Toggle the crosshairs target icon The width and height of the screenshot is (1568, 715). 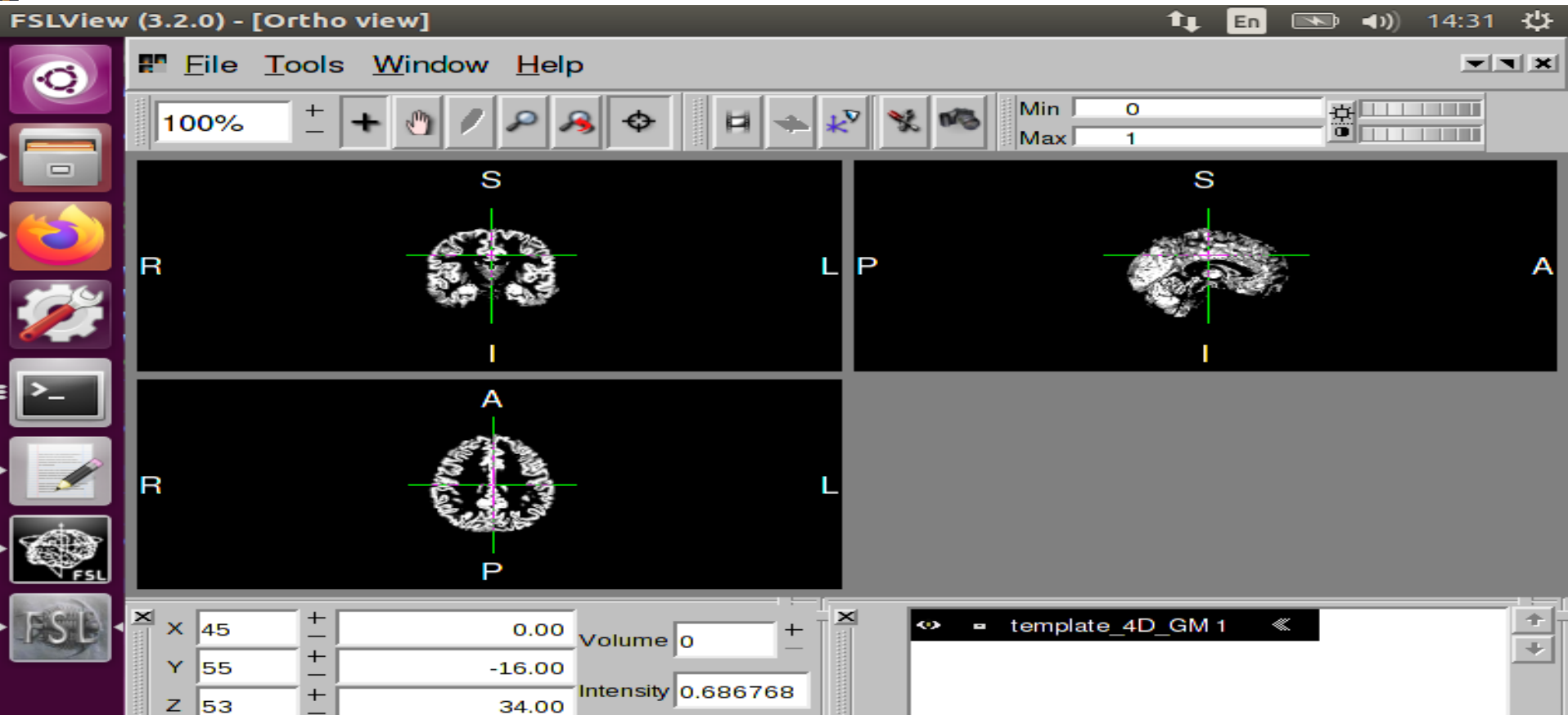point(638,123)
